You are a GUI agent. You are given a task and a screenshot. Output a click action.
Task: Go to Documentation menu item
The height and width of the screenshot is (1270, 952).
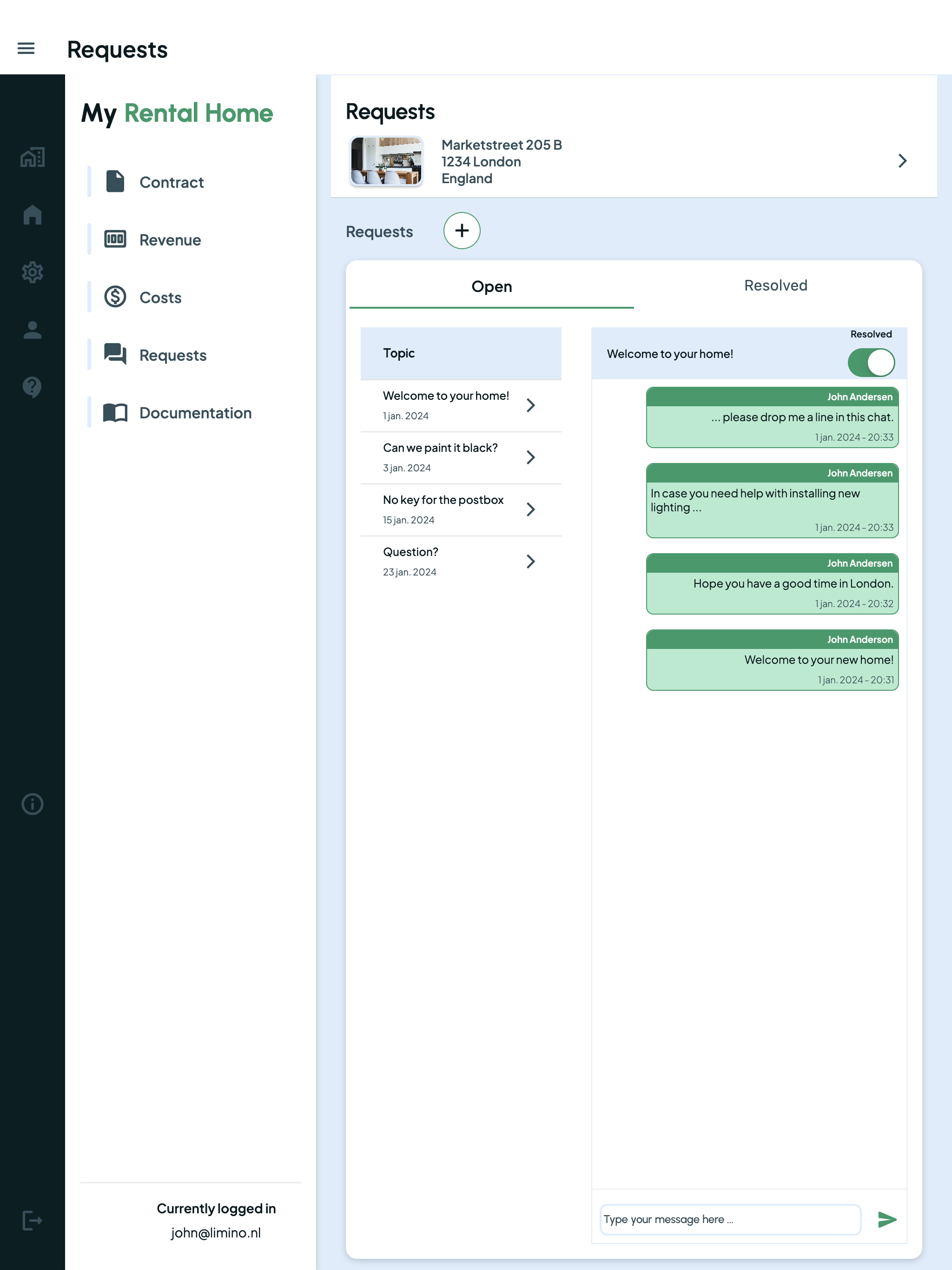pyautogui.click(x=195, y=413)
